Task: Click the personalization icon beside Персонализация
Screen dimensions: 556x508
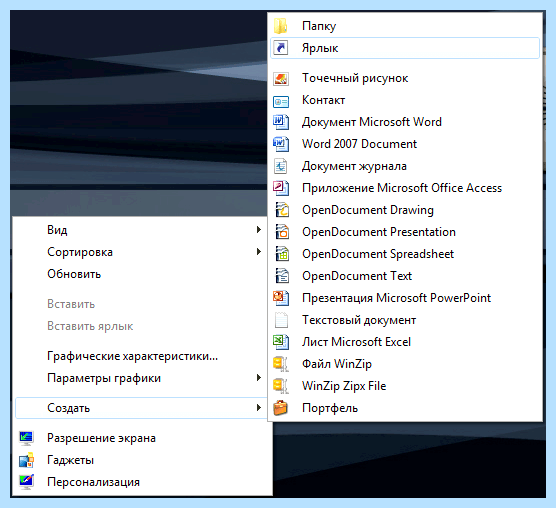Action: click(x=26, y=482)
